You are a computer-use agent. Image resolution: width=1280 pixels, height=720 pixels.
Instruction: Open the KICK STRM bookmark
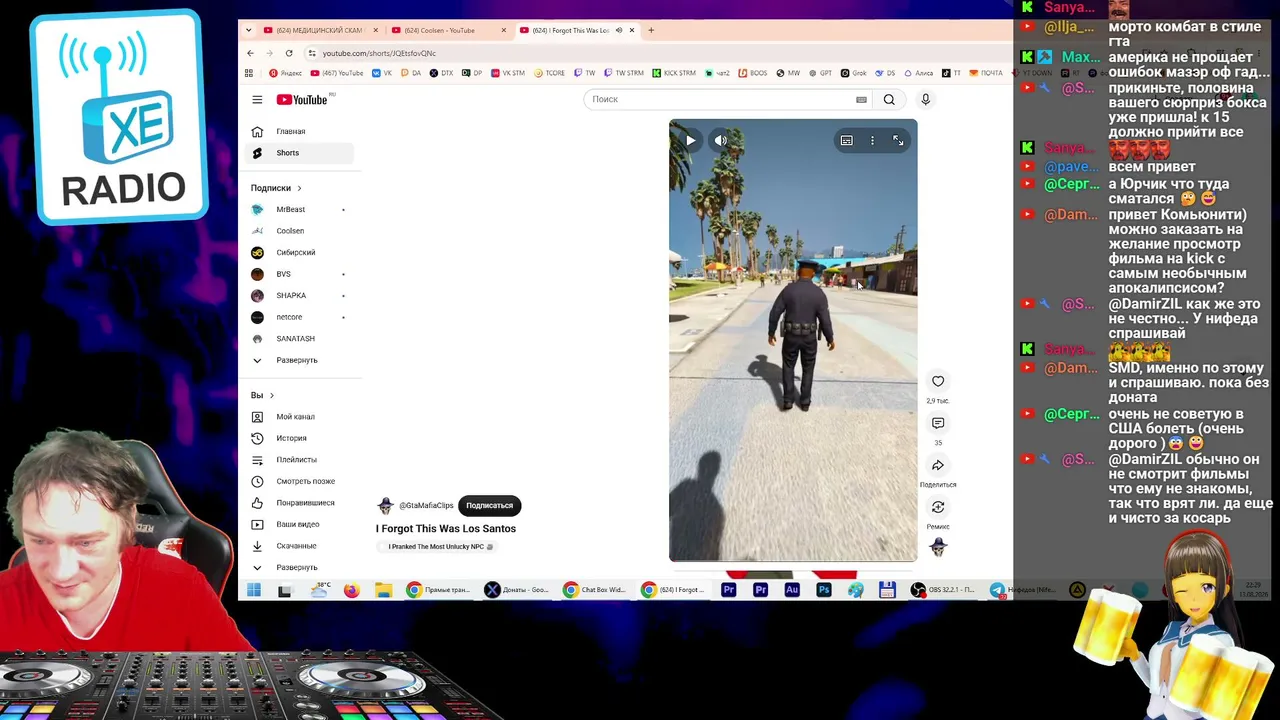tap(674, 73)
